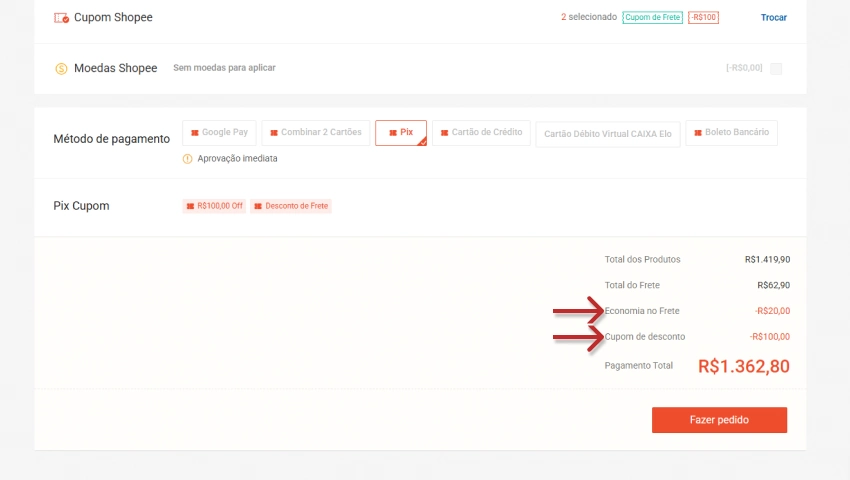The image size is (850, 480).
Task: Click the Pagamento Total label
Action: coord(639,366)
